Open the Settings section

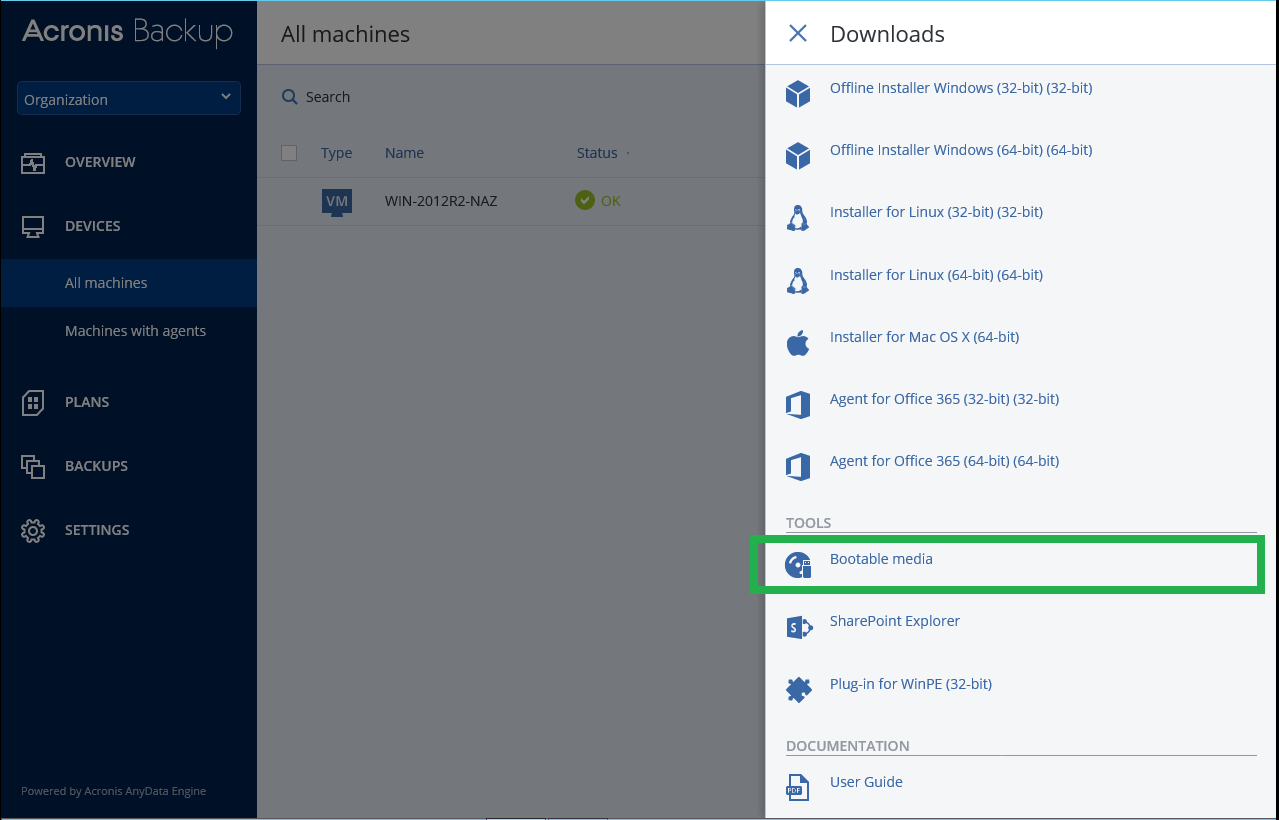pyautogui.click(x=97, y=530)
